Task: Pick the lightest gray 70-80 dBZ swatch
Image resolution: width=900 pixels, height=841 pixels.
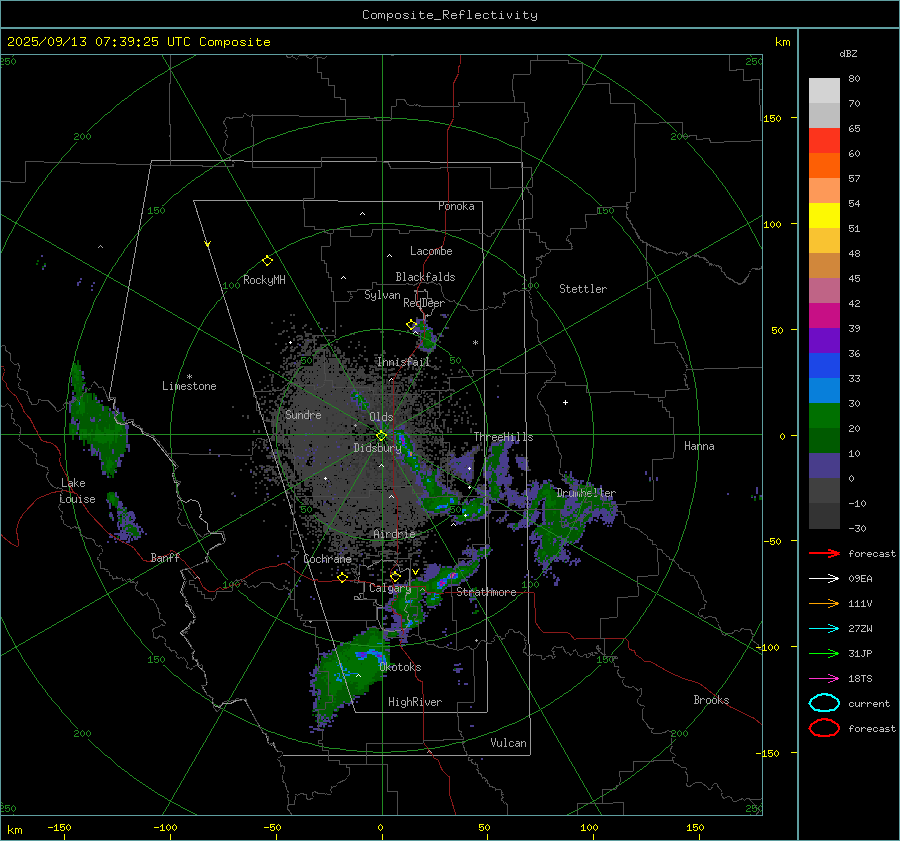Action: pyautogui.click(x=824, y=91)
